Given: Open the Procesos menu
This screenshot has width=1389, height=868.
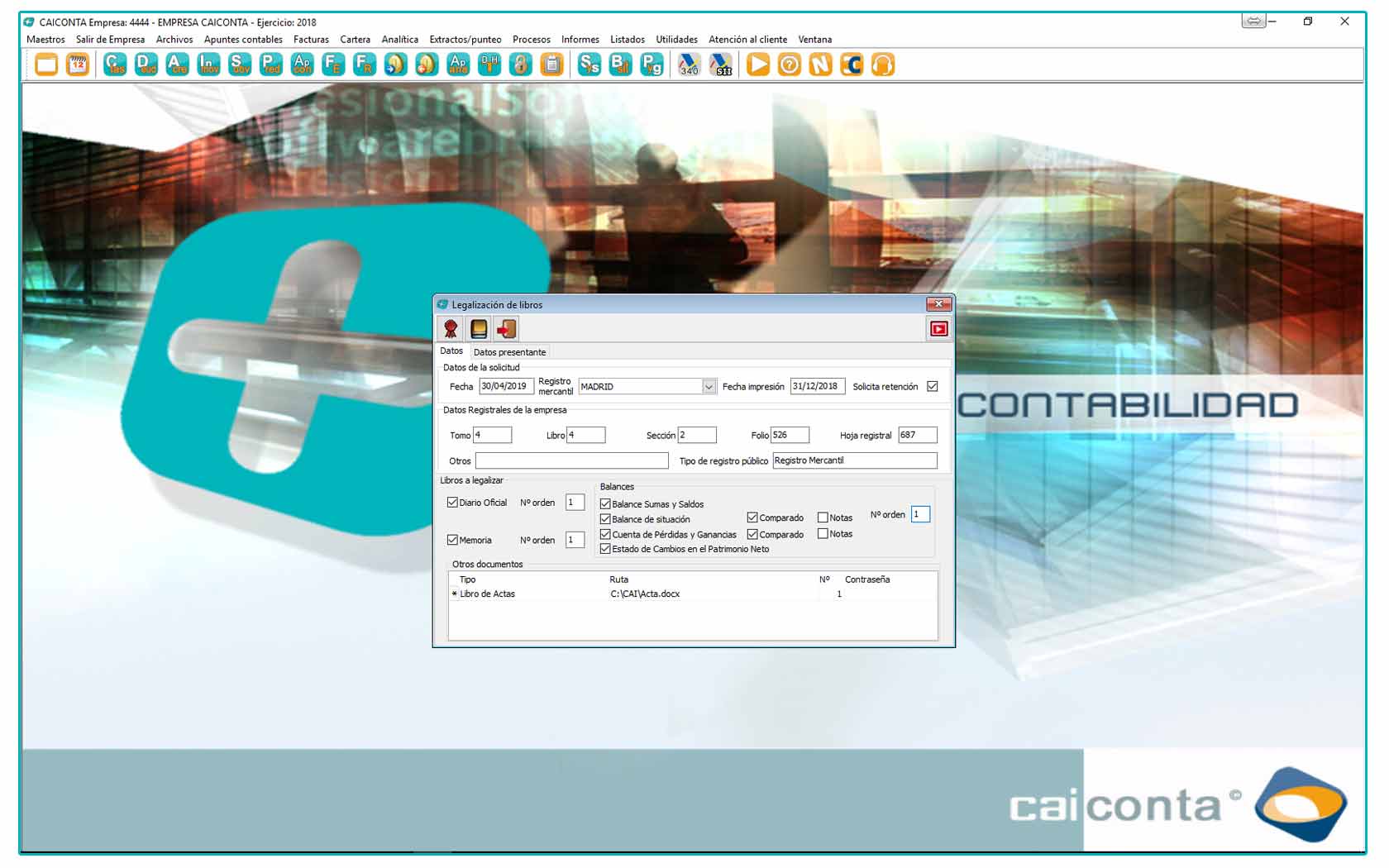Looking at the screenshot, I should point(531,39).
